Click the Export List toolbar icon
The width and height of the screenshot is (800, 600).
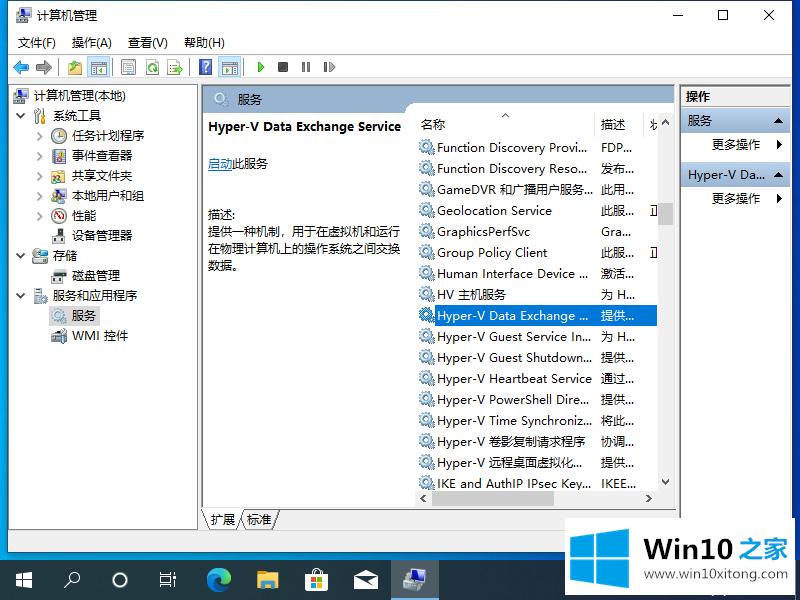tap(175, 67)
